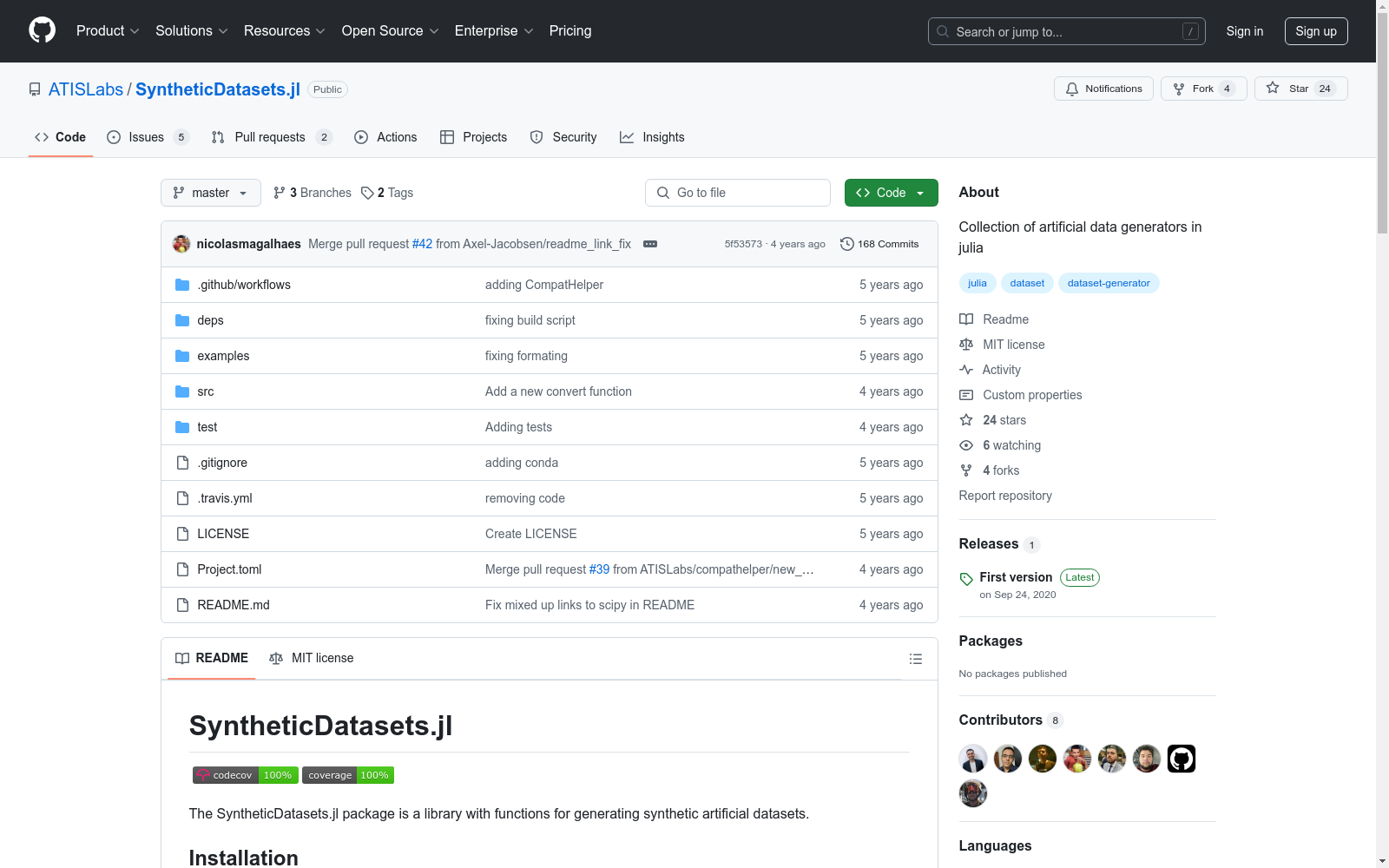
Task: Click the README.md file icon
Action: point(182,605)
